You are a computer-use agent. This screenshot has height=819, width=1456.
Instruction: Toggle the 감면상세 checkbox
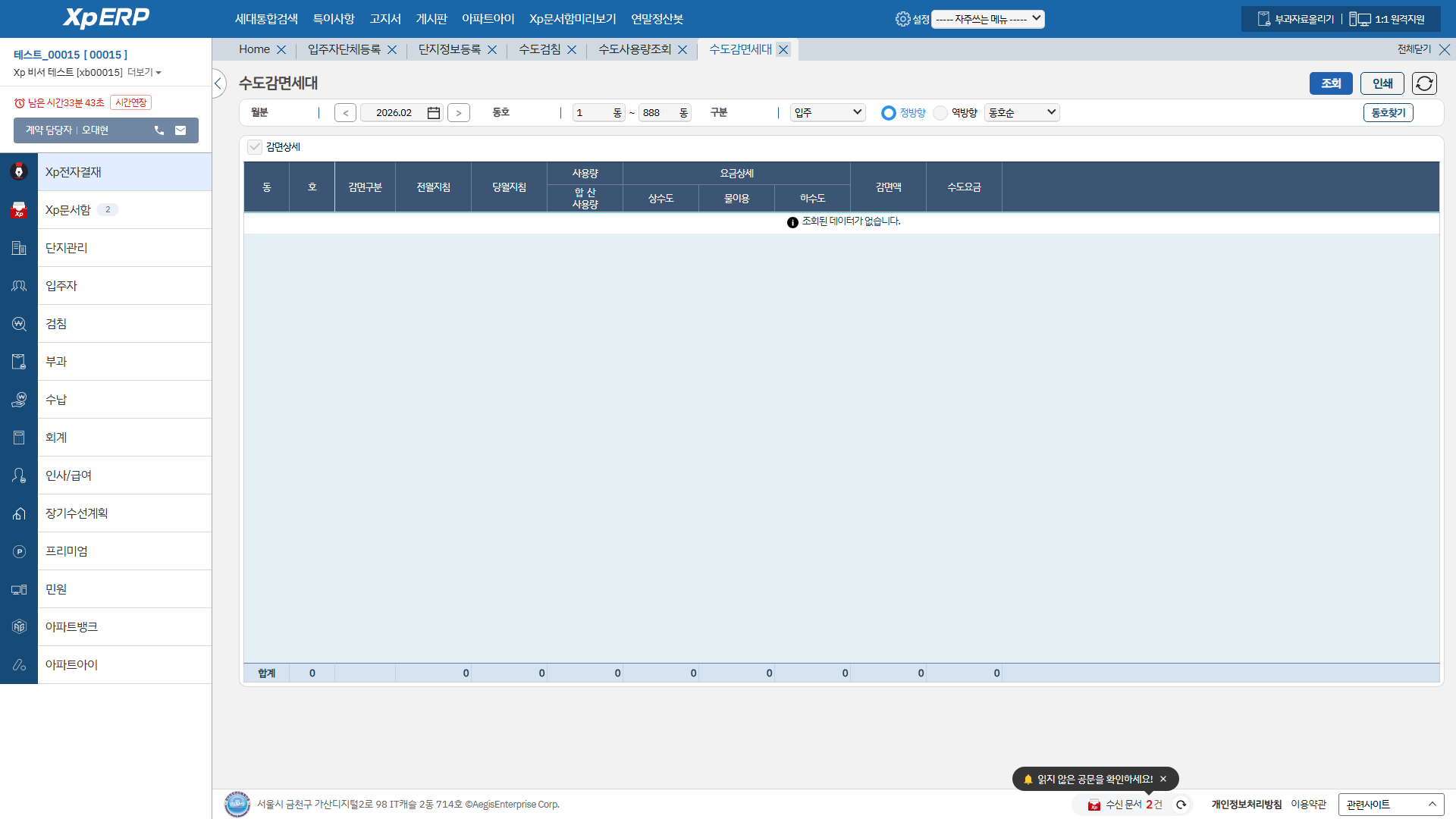(x=255, y=147)
